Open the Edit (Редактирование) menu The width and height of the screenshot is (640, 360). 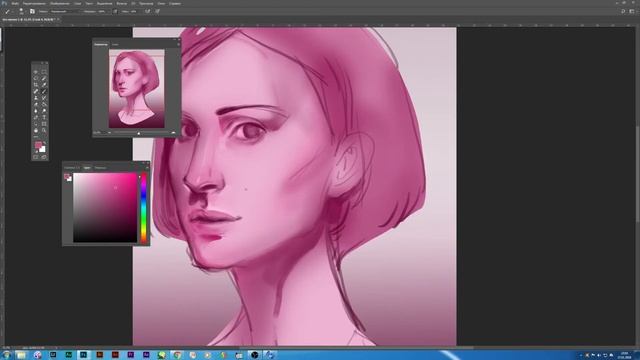(x=34, y=3)
